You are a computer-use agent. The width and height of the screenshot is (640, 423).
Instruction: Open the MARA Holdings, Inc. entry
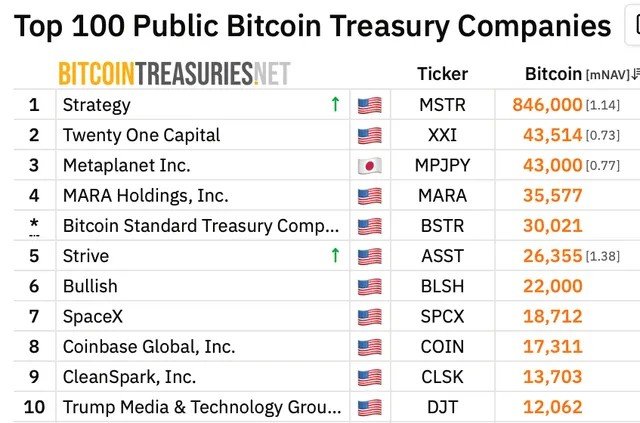tap(145, 196)
